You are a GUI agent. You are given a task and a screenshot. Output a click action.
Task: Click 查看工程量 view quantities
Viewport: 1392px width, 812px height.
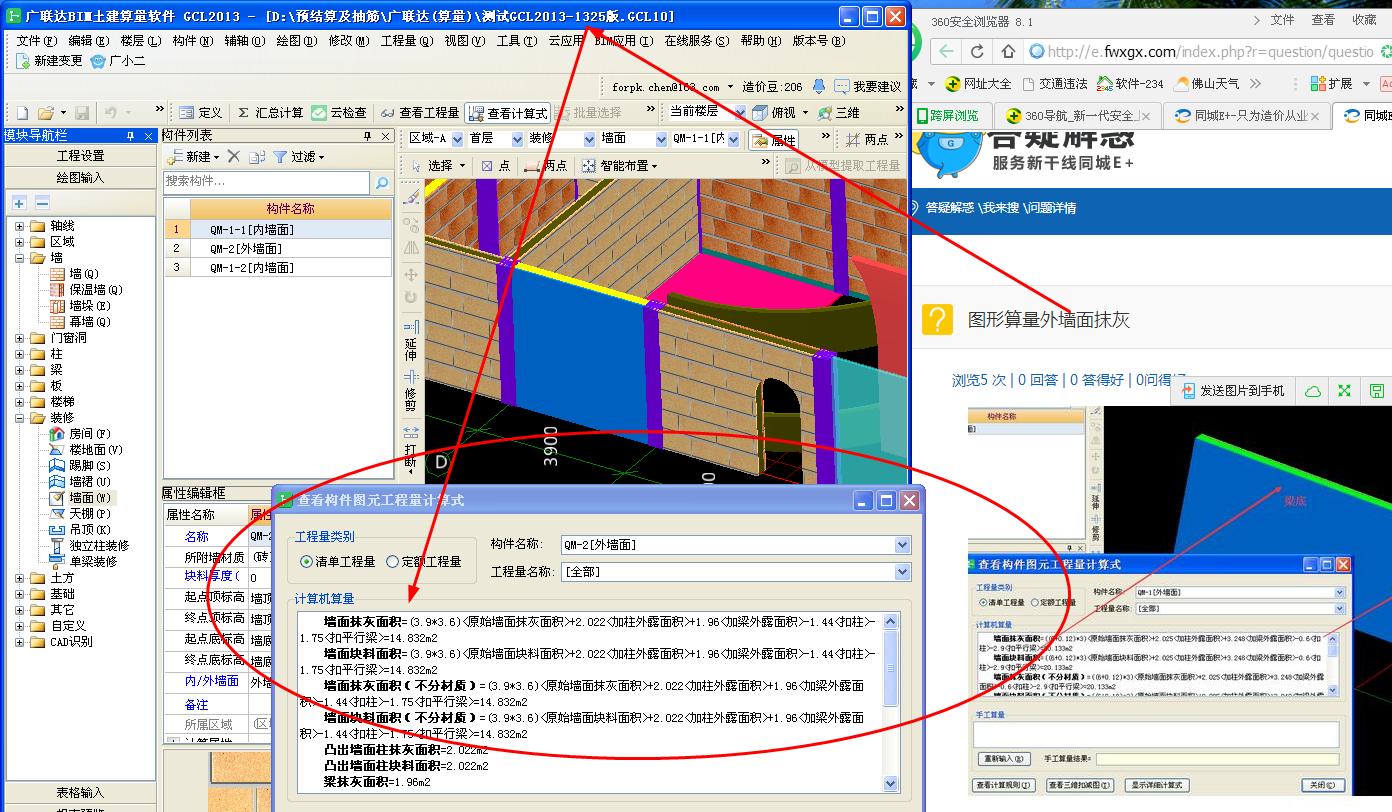pos(419,113)
